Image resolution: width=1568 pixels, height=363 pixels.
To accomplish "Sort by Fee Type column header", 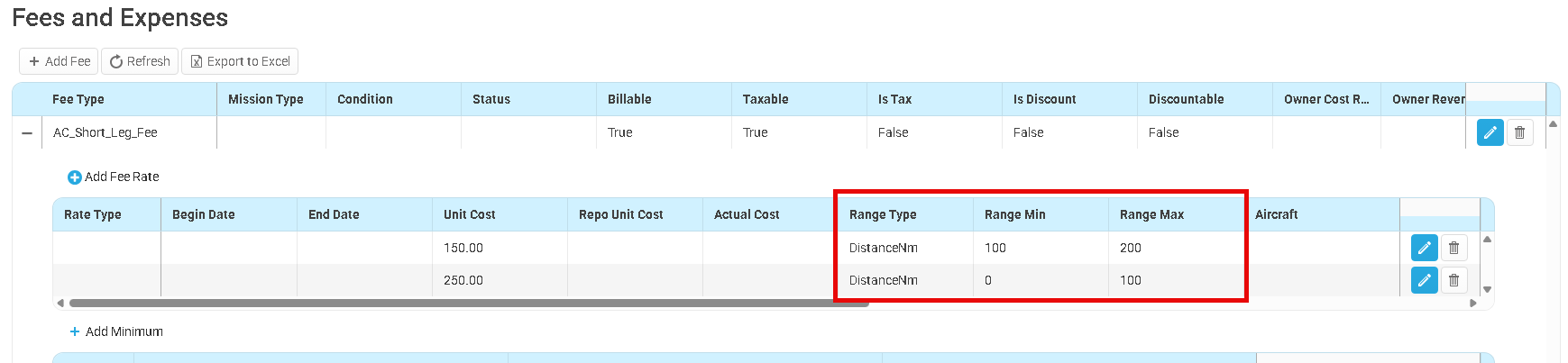I will click(78, 99).
